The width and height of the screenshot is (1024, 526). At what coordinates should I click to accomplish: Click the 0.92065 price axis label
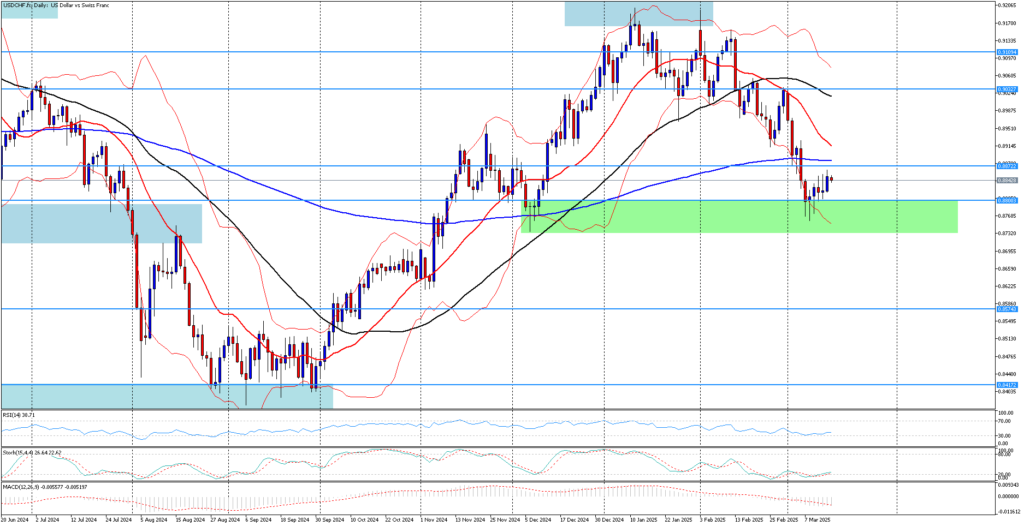(1006, 5)
